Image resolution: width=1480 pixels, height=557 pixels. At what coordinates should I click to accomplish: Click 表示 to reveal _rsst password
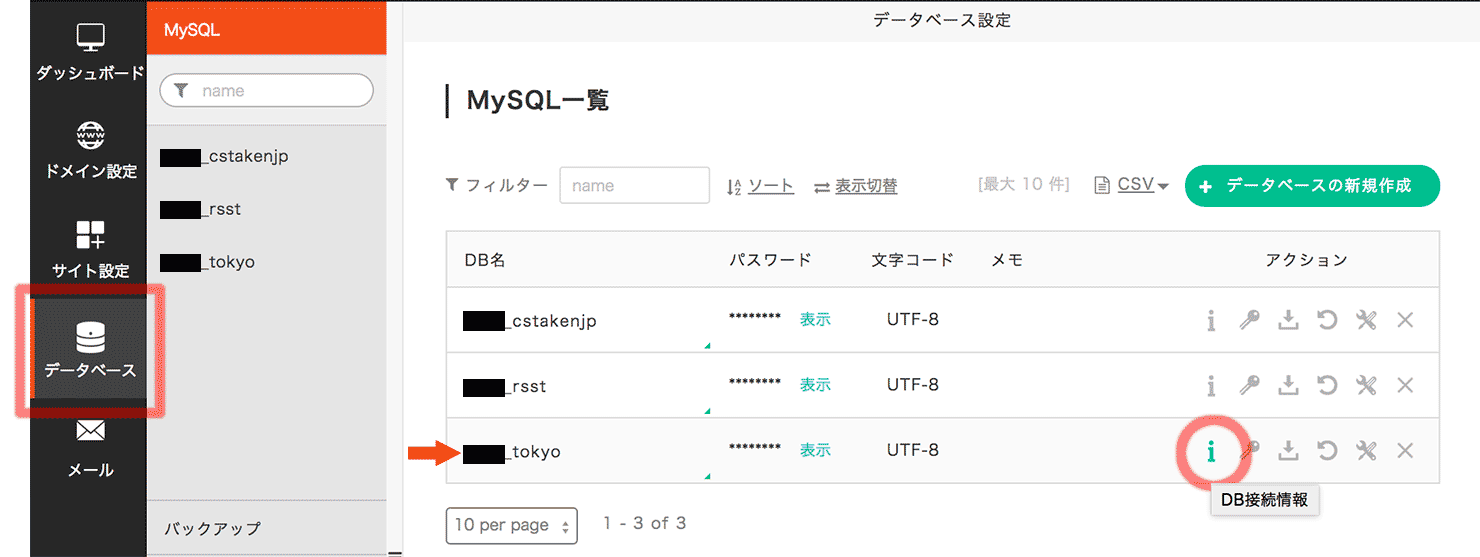pyautogui.click(x=815, y=385)
